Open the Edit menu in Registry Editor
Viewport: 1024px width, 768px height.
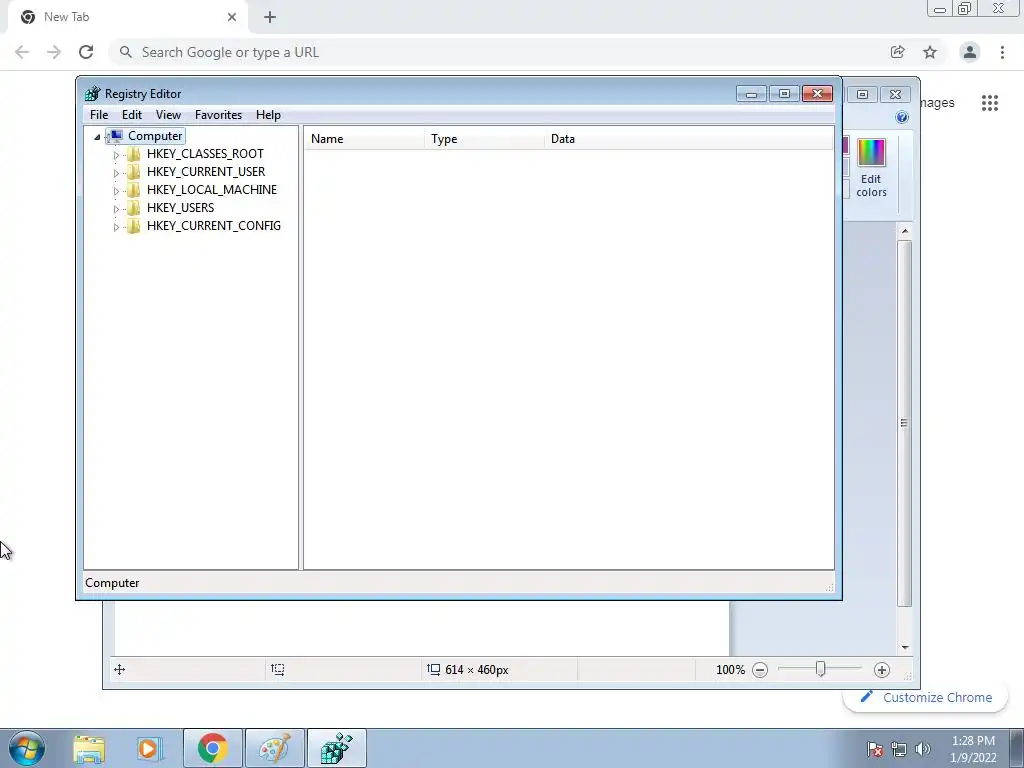coord(132,115)
